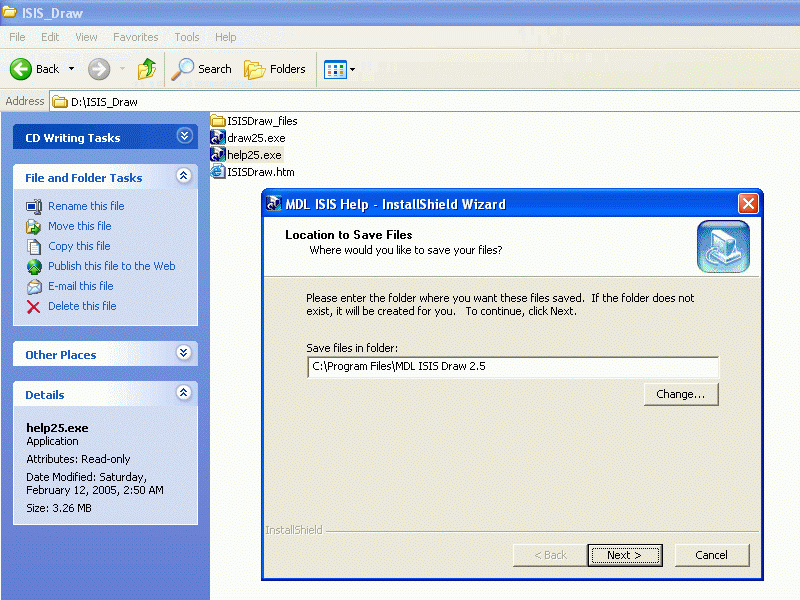800x600 pixels.
Task: Click the Delete this file link
Action: (x=82, y=306)
